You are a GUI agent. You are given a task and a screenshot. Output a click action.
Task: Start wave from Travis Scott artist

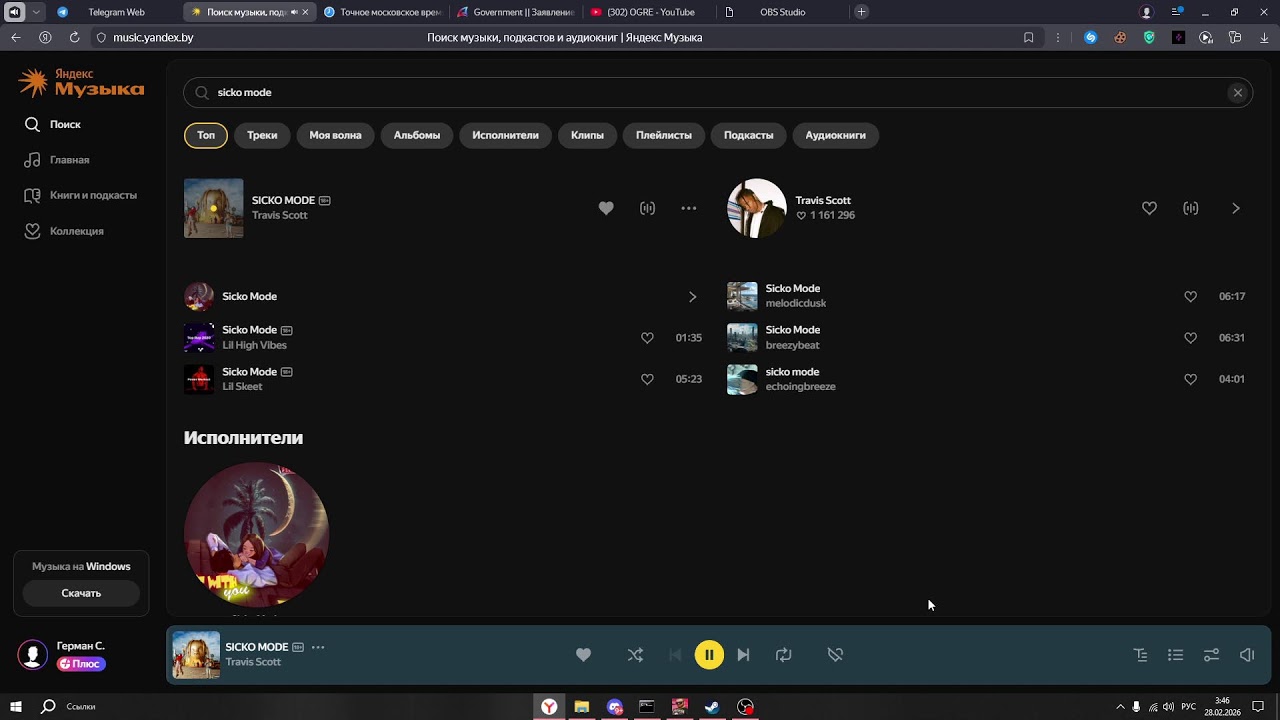1191,208
